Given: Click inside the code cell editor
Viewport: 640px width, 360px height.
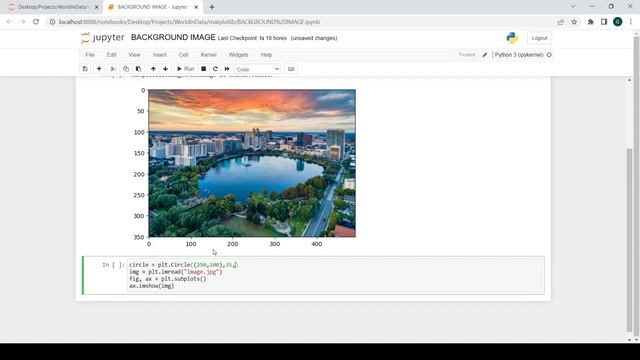Looking at the screenshot, I should click(335, 276).
